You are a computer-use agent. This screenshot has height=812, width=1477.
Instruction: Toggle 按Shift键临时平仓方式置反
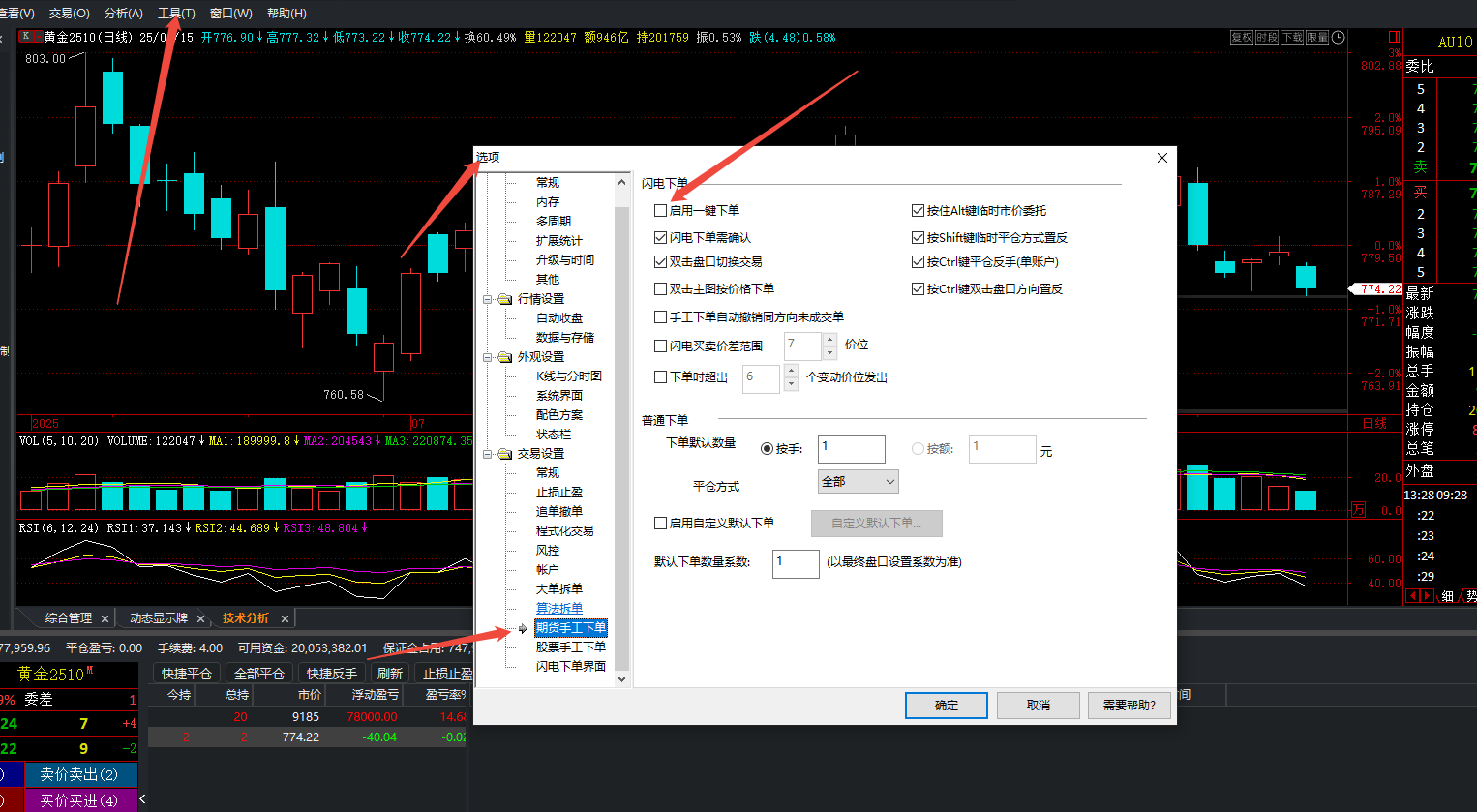[919, 237]
